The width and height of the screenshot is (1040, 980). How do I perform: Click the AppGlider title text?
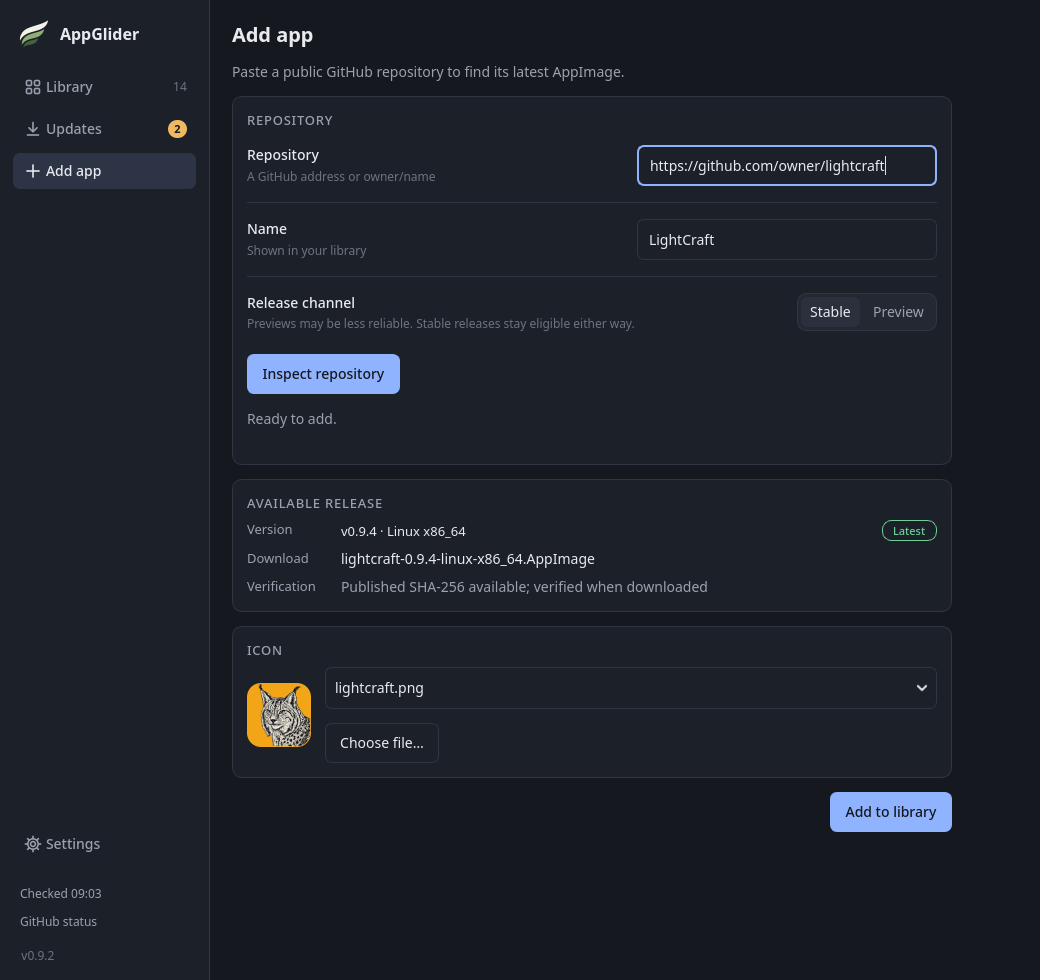point(99,34)
